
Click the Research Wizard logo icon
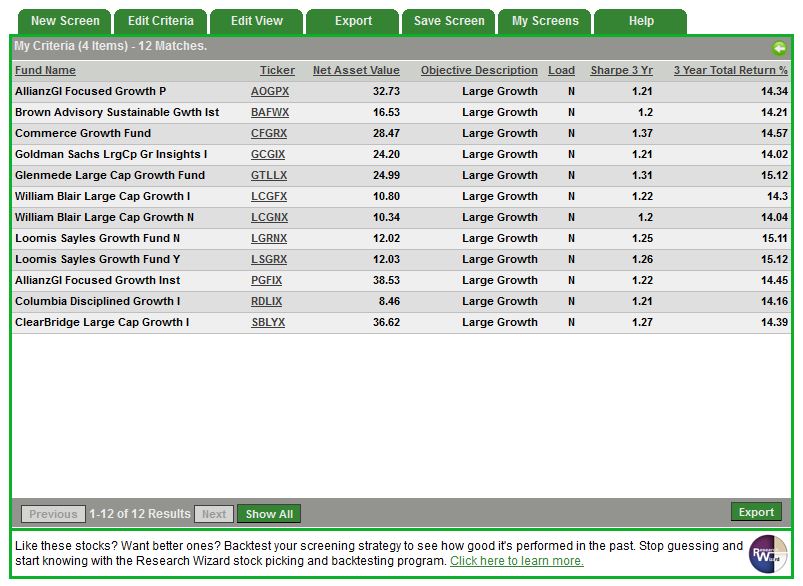[x=768, y=554]
